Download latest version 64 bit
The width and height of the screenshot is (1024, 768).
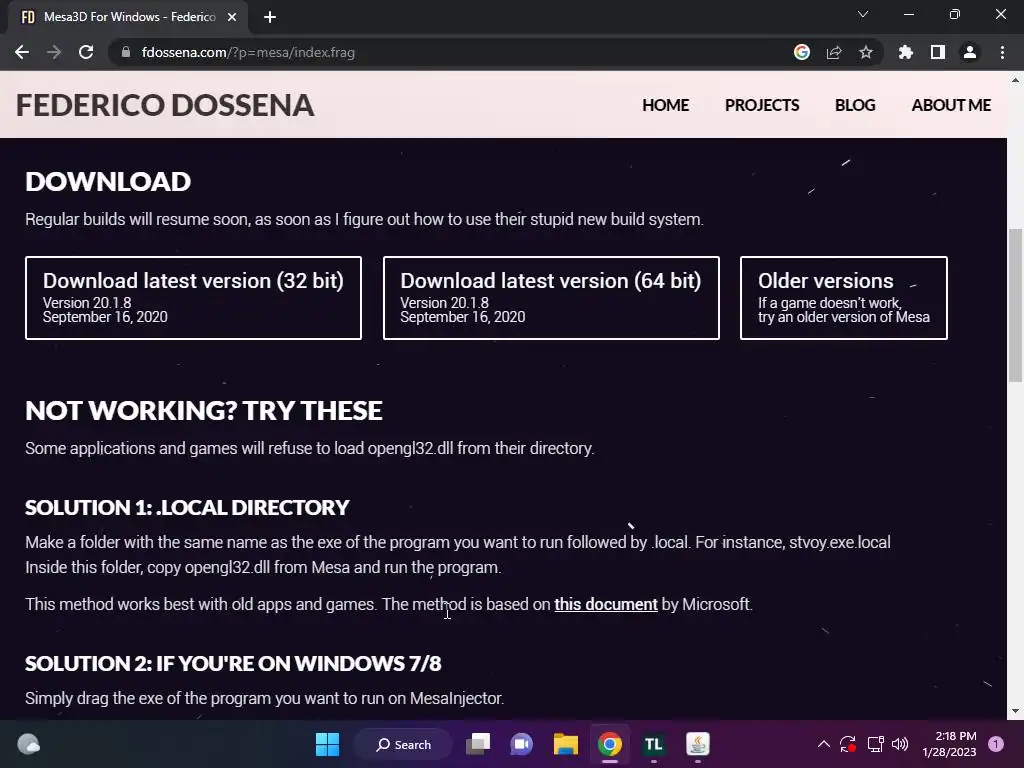coord(551,298)
